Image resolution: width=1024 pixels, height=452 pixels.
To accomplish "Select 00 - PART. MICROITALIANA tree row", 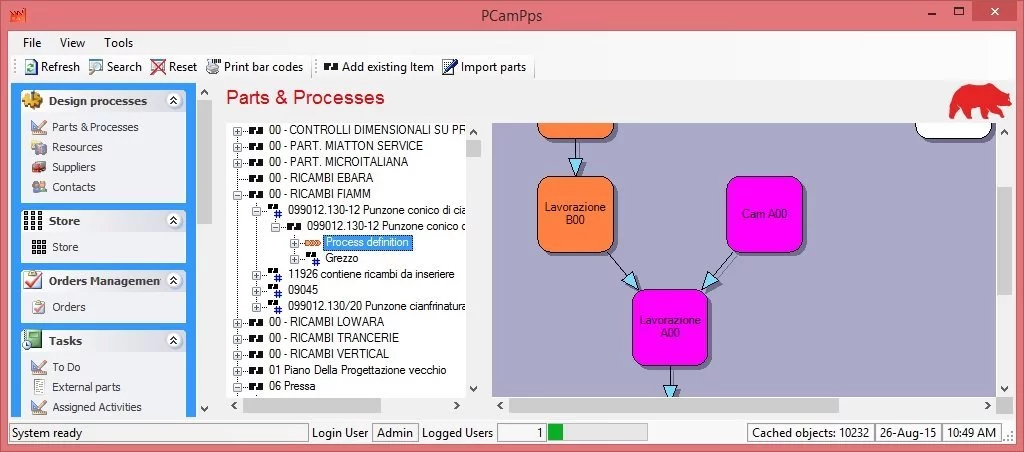I will (338, 162).
